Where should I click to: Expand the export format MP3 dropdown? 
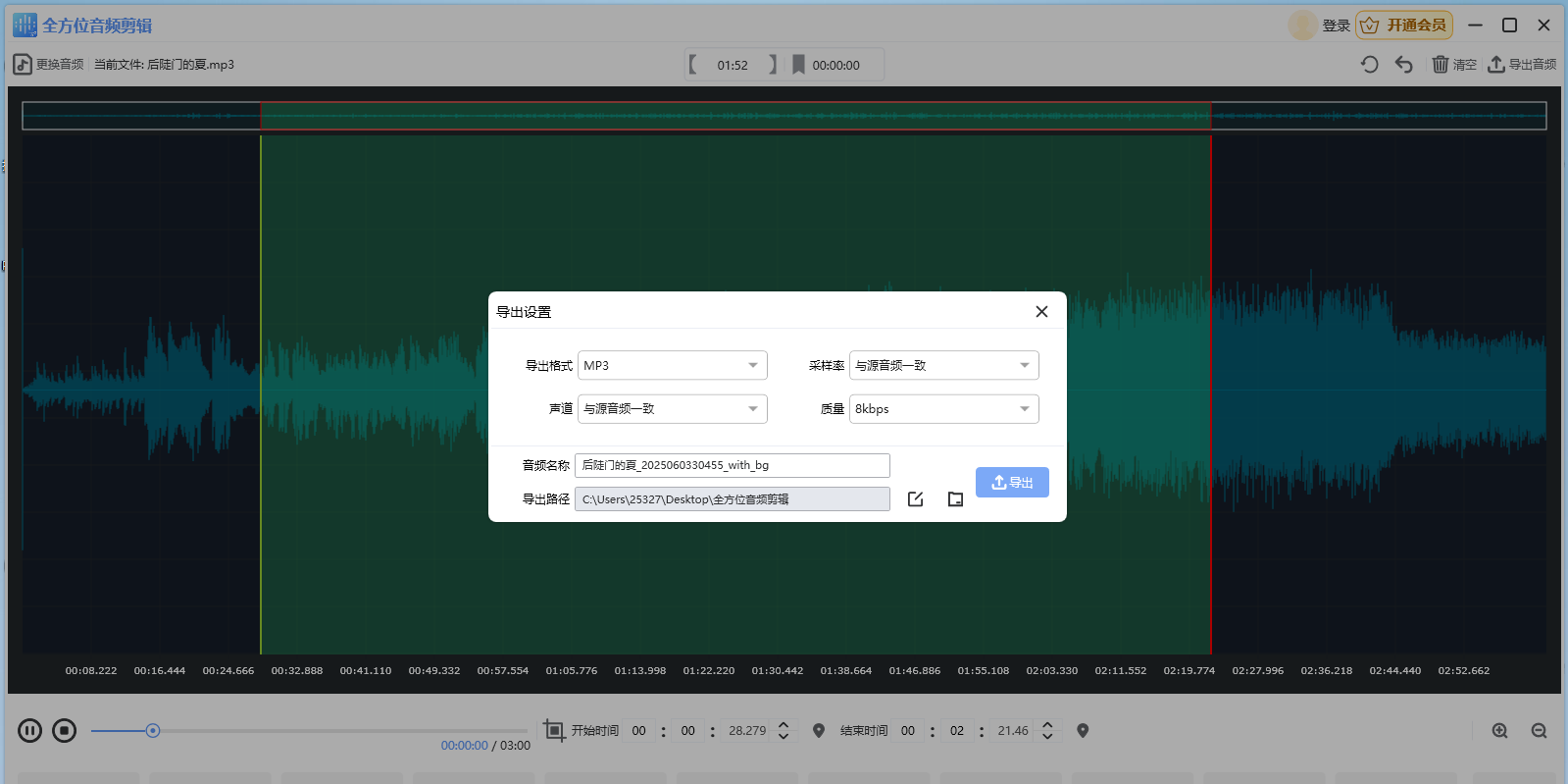(x=673, y=366)
